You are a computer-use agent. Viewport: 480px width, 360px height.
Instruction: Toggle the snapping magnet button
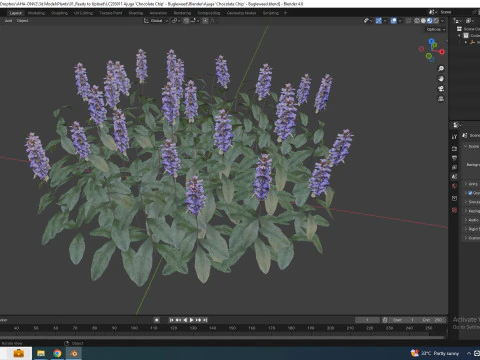point(186,21)
